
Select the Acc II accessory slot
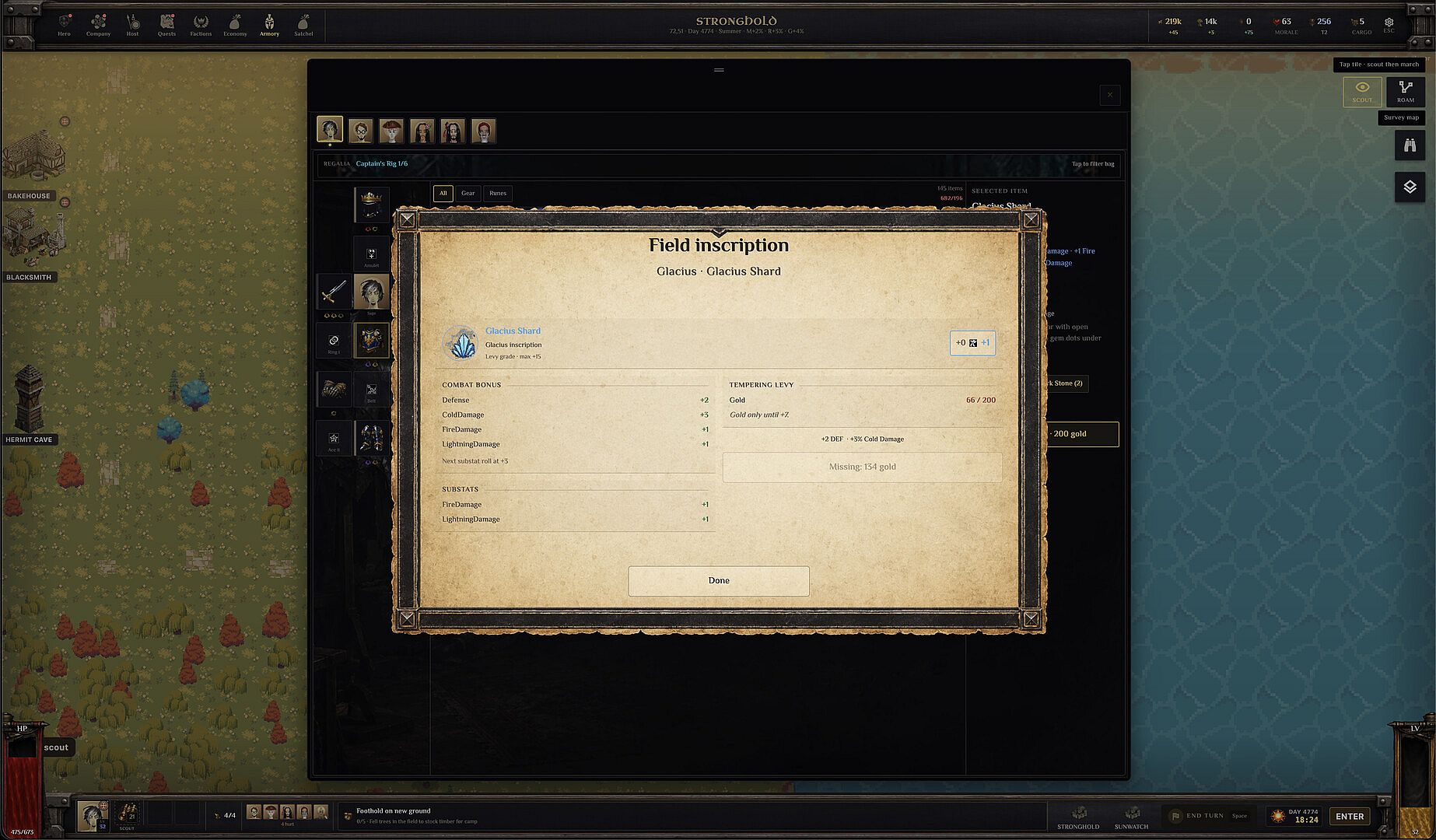pos(334,439)
